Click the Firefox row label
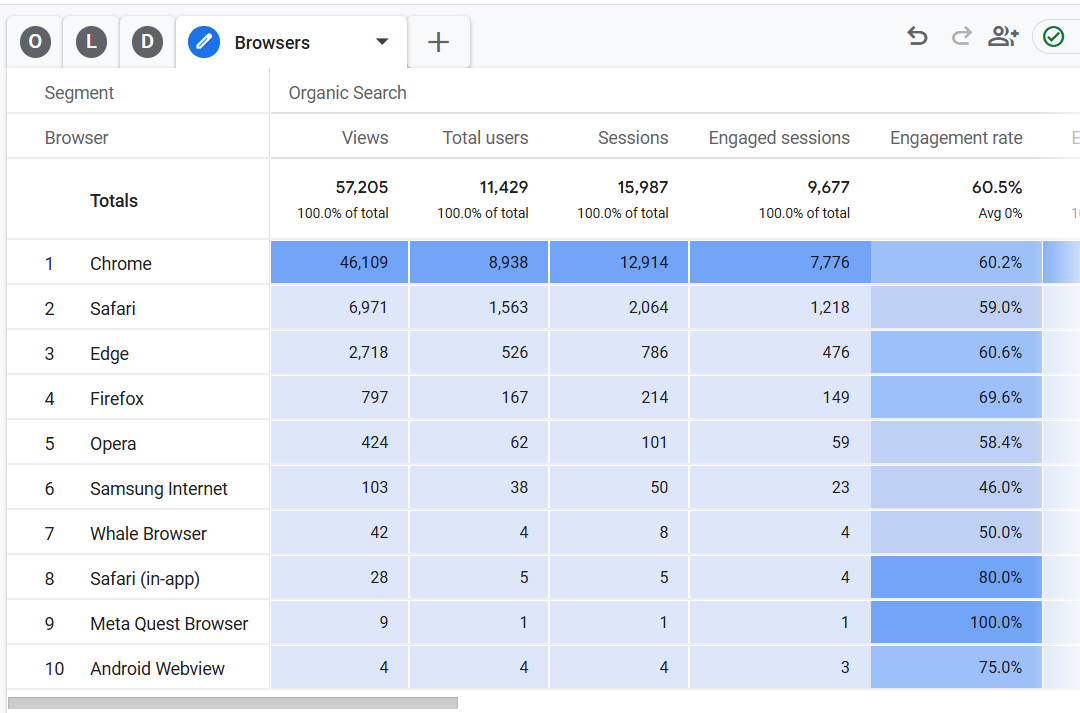1080x713 pixels. (x=117, y=399)
